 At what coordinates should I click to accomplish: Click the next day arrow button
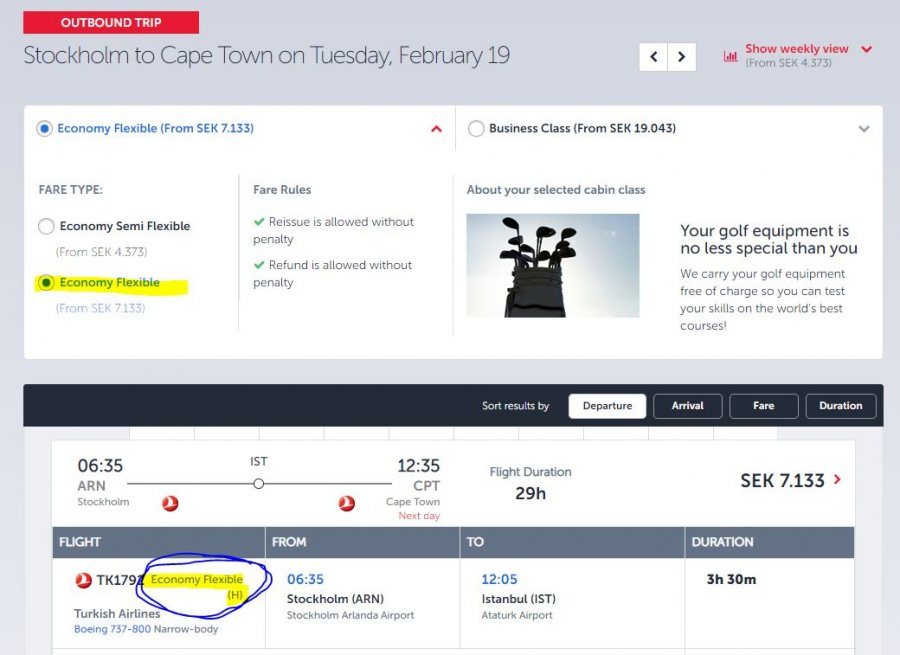coord(682,57)
